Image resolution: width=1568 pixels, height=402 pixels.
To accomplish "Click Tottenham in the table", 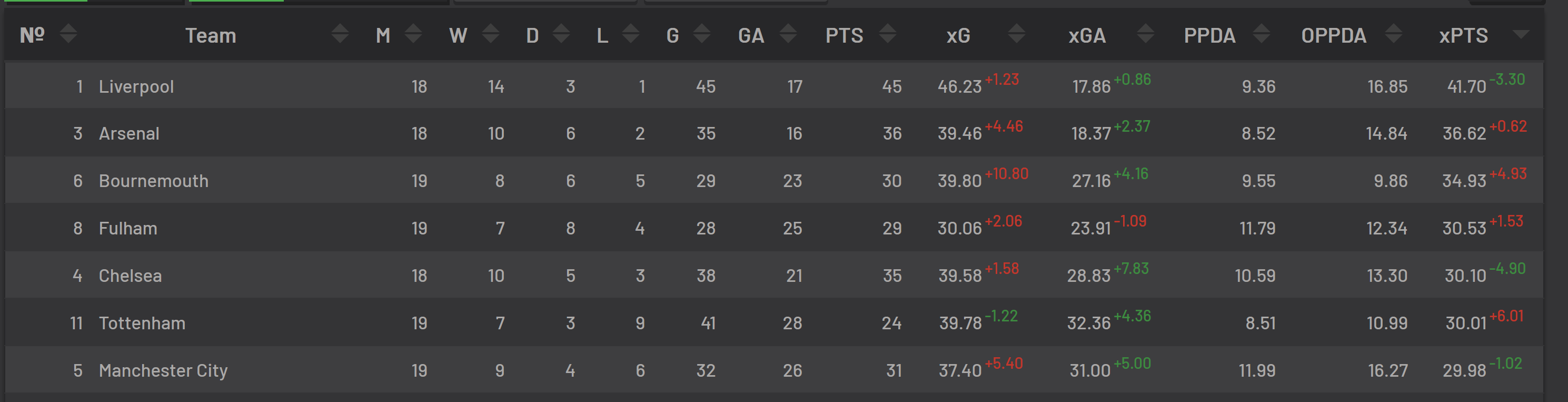I will click(x=142, y=323).
